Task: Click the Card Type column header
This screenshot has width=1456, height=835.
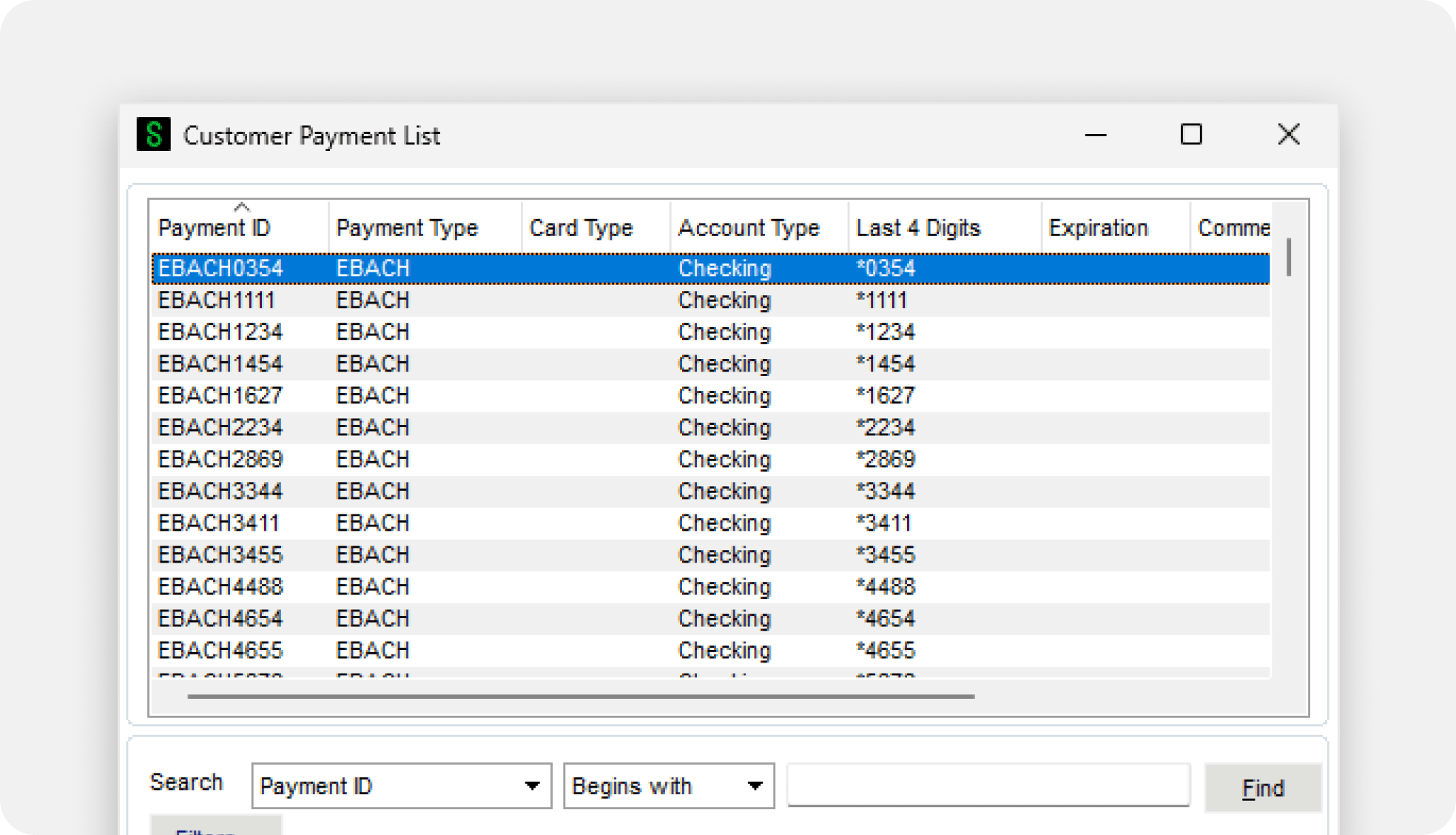Action: (x=581, y=228)
